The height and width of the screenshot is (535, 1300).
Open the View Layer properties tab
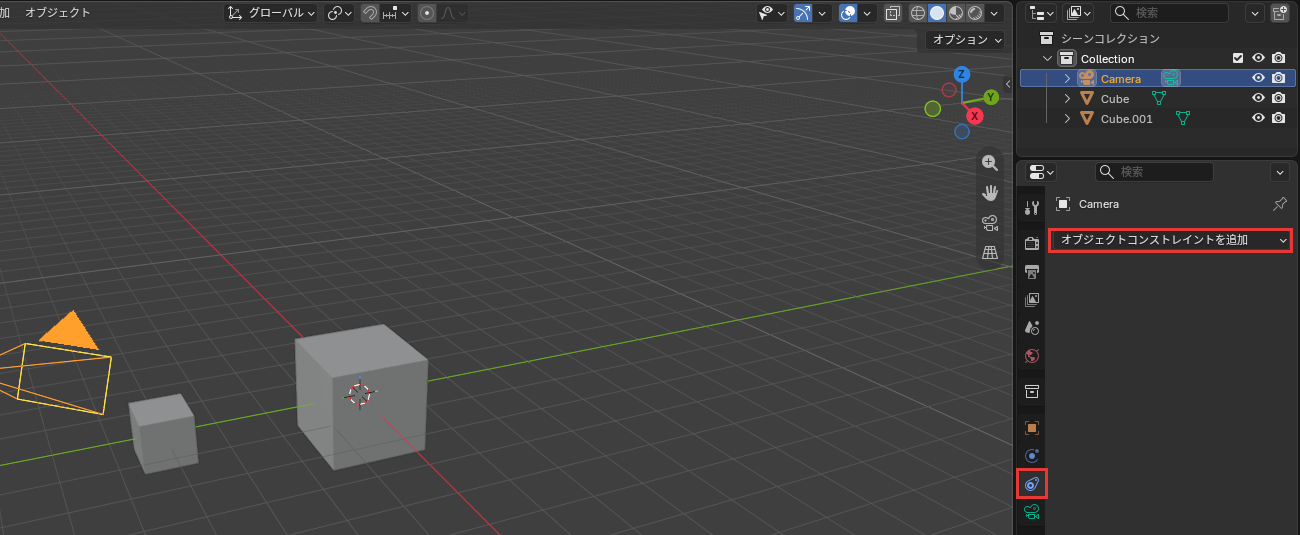[1033, 299]
